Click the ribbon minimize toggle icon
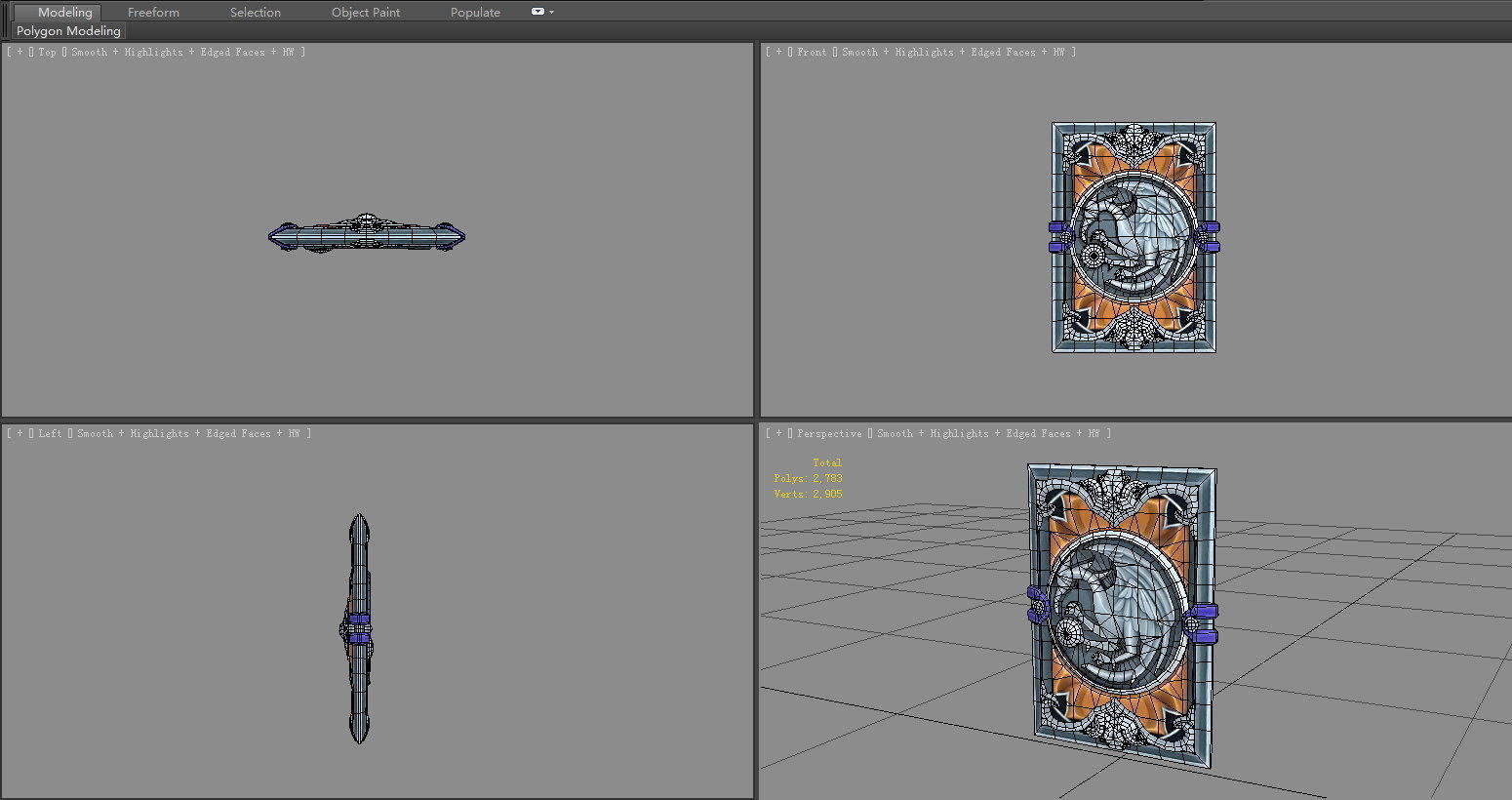 pyautogui.click(x=537, y=12)
